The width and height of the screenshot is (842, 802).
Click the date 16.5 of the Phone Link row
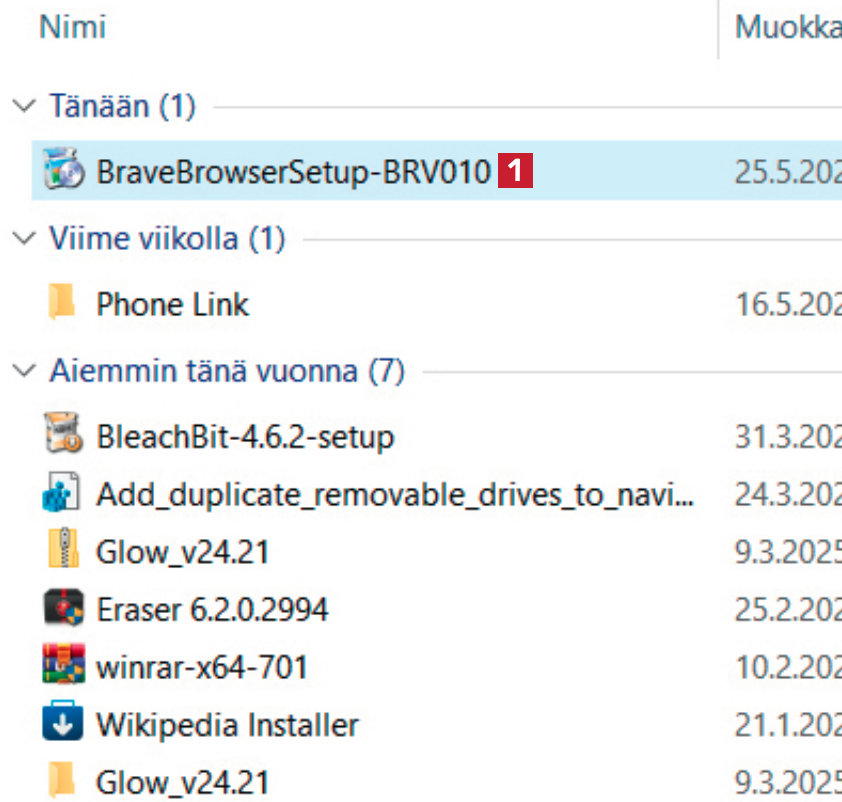pyautogui.click(x=788, y=304)
